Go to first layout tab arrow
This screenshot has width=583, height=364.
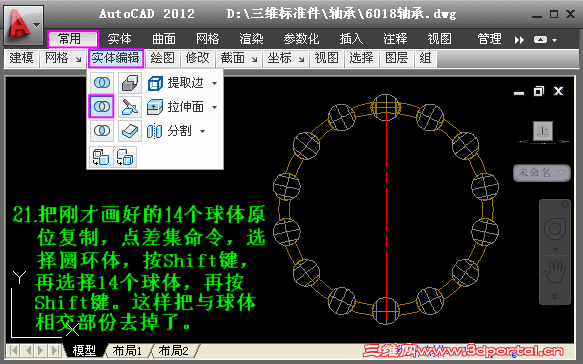(x=13, y=350)
